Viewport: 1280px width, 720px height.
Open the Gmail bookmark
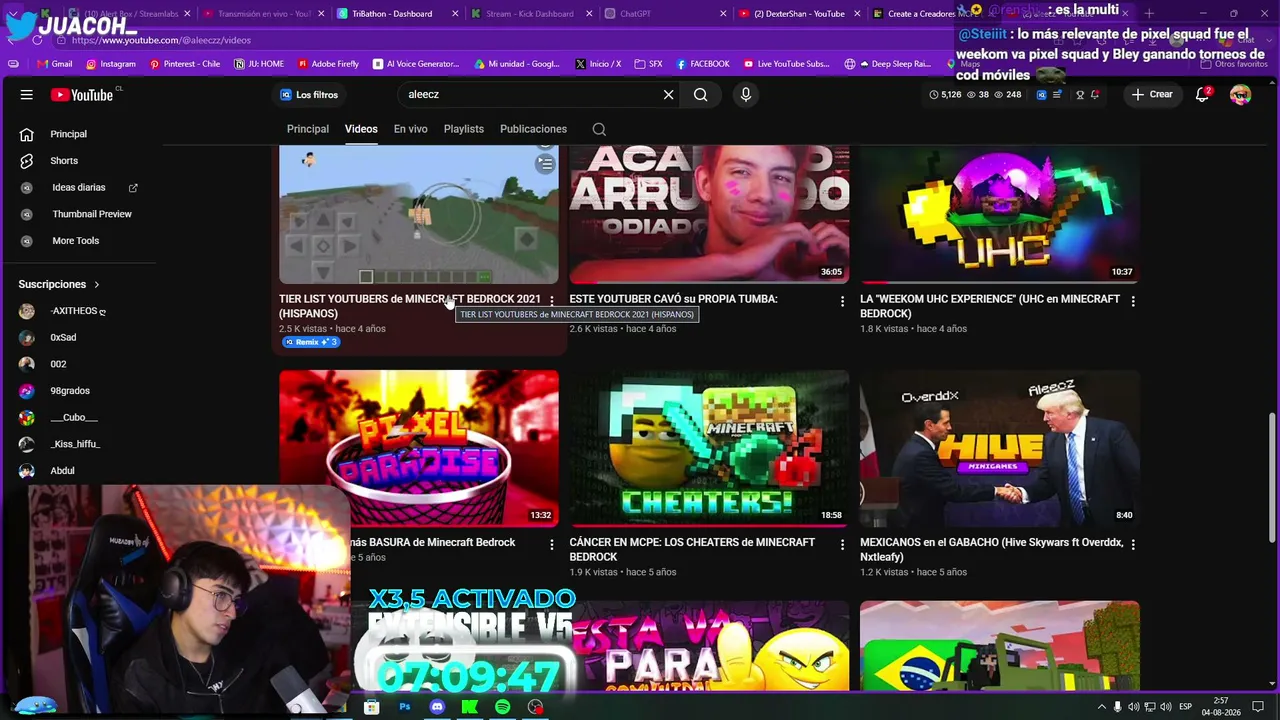pyautogui.click(x=54, y=64)
